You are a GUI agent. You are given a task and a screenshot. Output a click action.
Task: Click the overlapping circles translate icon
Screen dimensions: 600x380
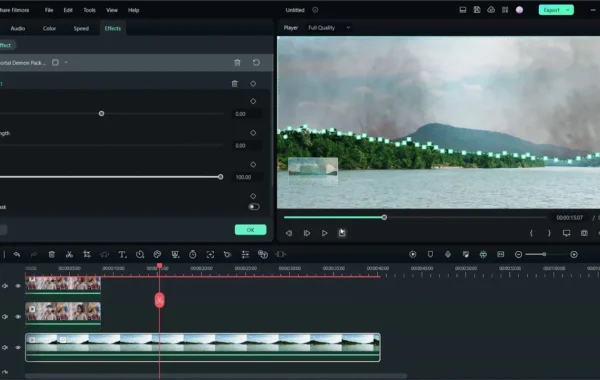263,254
